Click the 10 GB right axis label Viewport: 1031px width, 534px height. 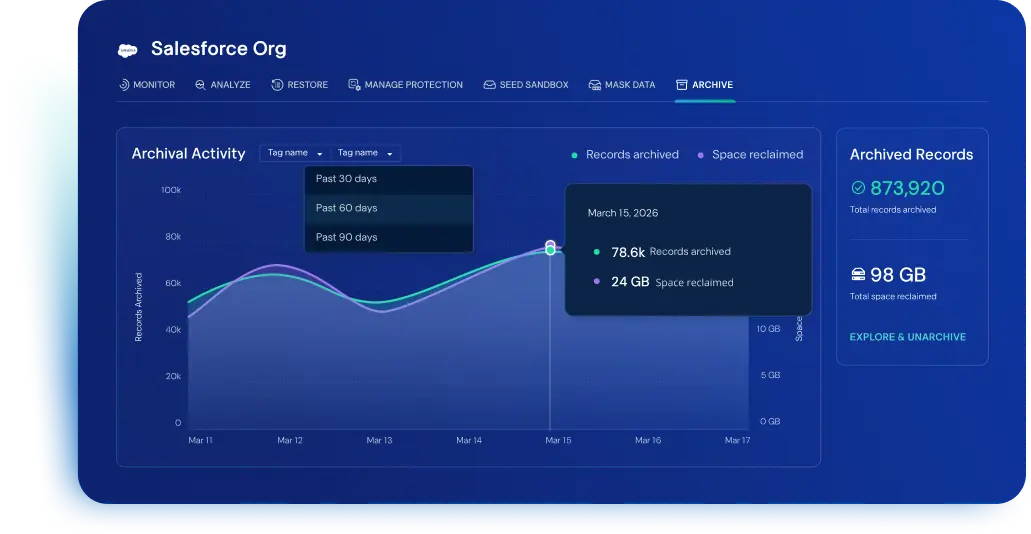(x=769, y=329)
